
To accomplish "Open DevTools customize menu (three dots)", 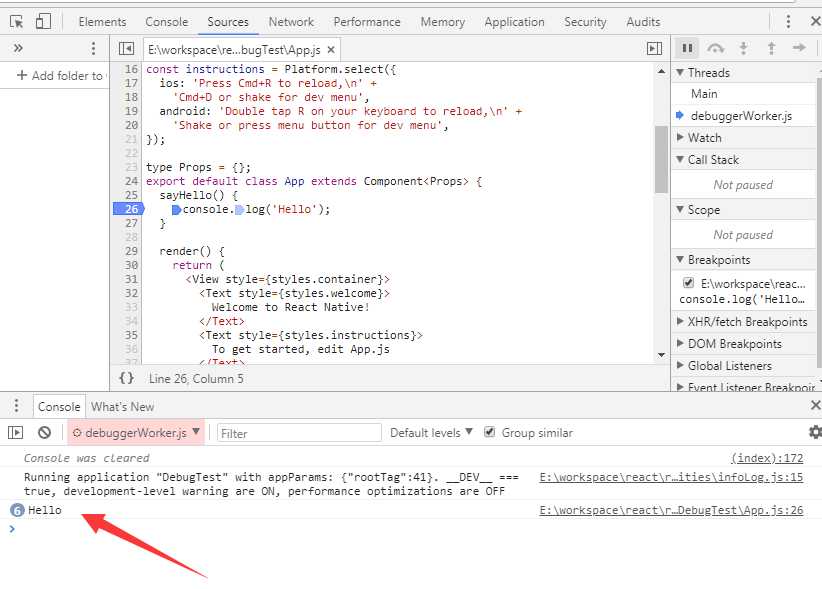I will pos(788,21).
